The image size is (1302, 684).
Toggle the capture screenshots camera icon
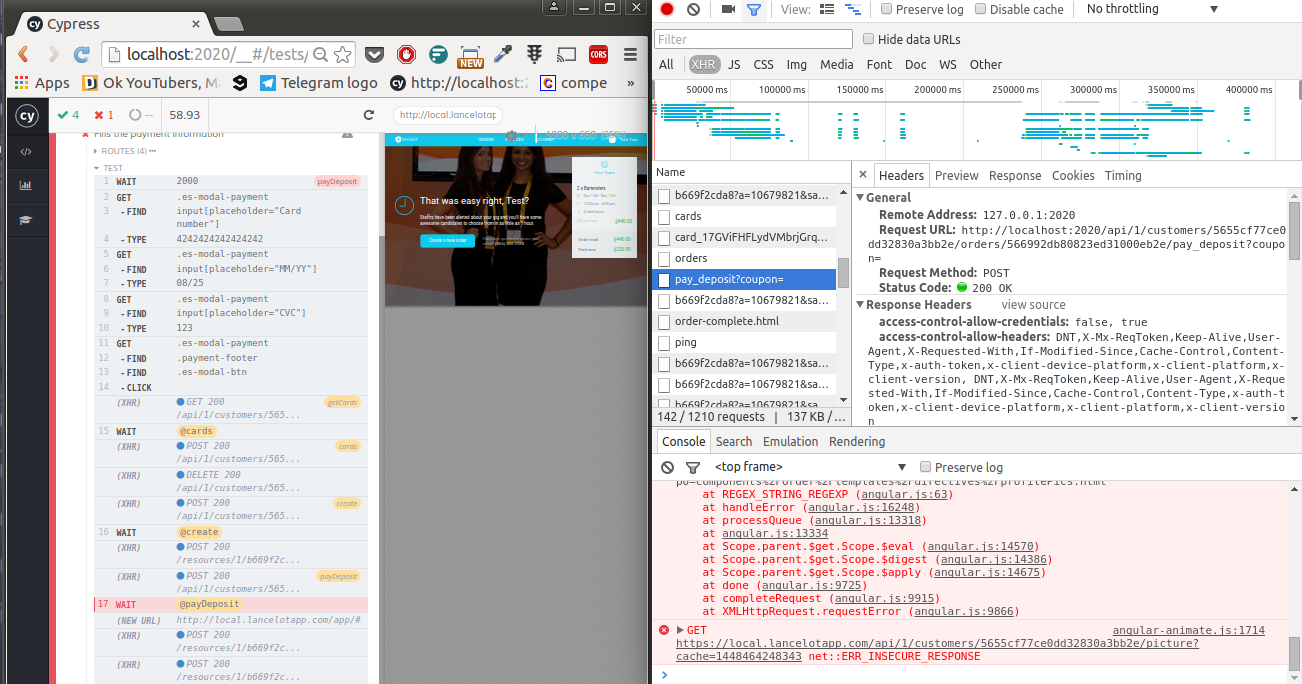(728, 9)
